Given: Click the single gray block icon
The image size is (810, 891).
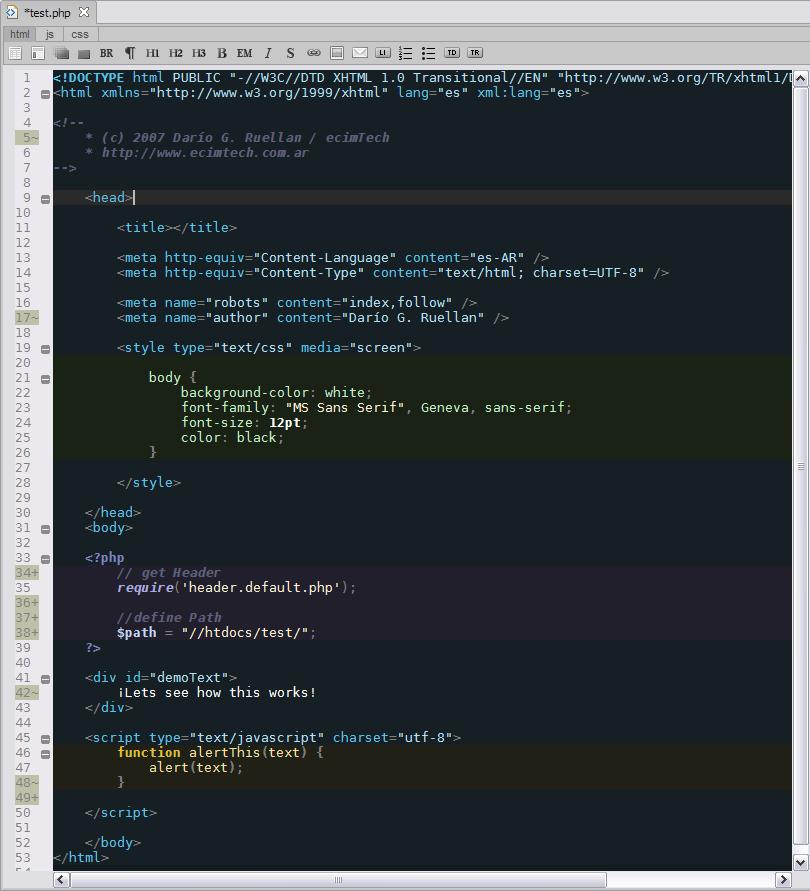Looking at the screenshot, I should click(84, 54).
